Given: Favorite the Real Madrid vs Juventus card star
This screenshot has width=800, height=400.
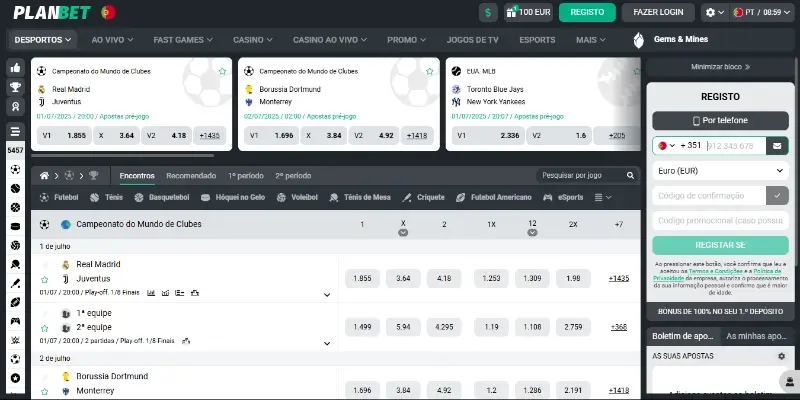Looking at the screenshot, I should [x=222, y=72].
